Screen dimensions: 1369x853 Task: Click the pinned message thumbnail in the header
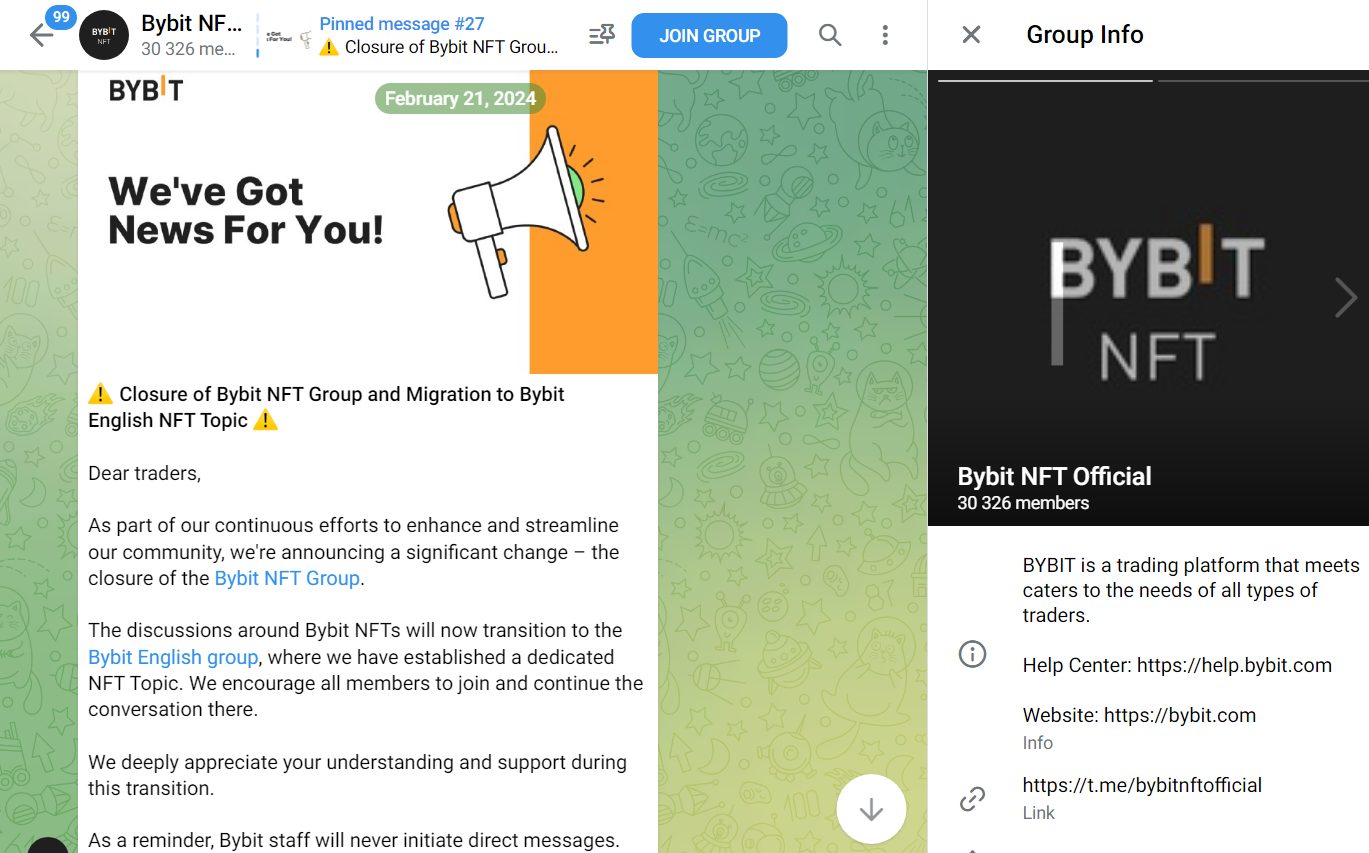pos(289,36)
